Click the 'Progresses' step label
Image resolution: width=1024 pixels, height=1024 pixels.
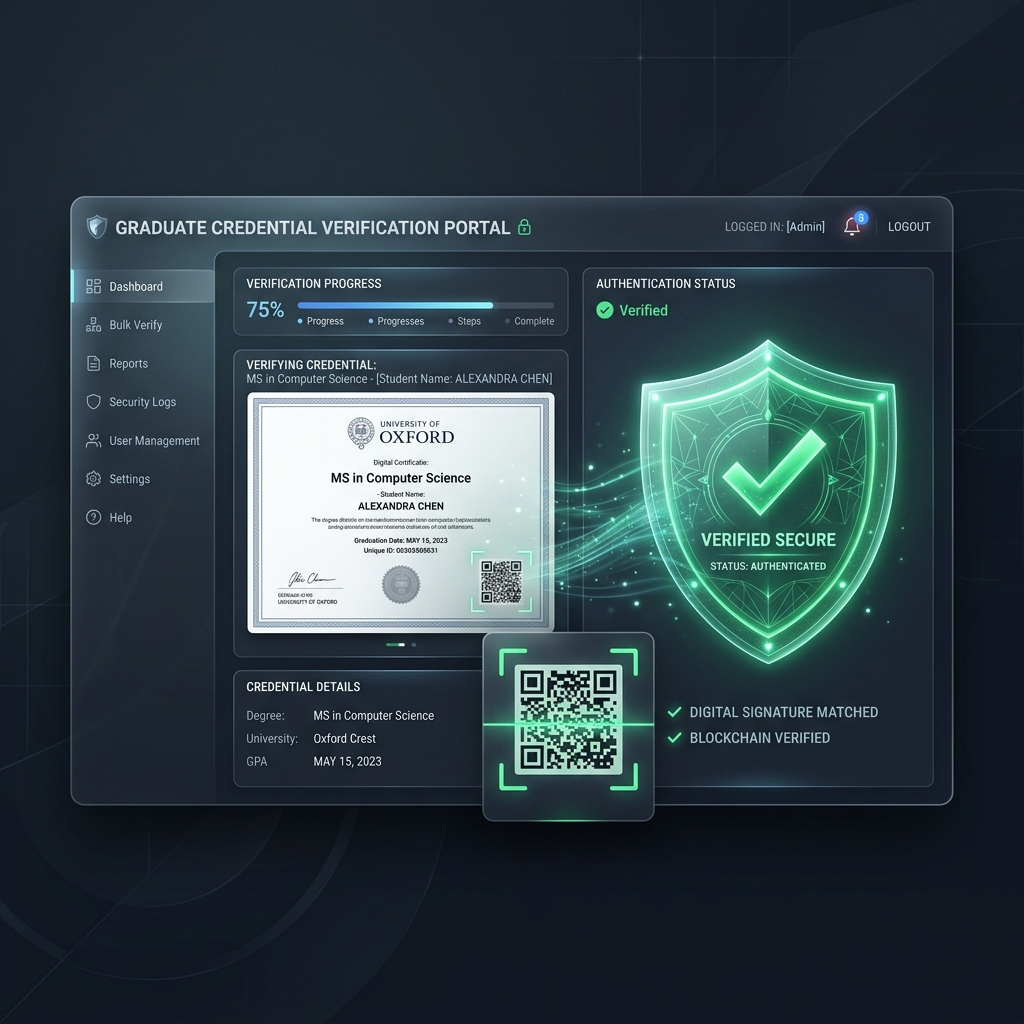[400, 321]
